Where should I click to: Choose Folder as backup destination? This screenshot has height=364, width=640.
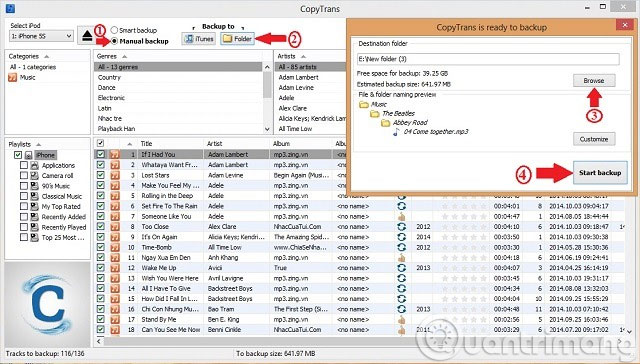point(238,39)
